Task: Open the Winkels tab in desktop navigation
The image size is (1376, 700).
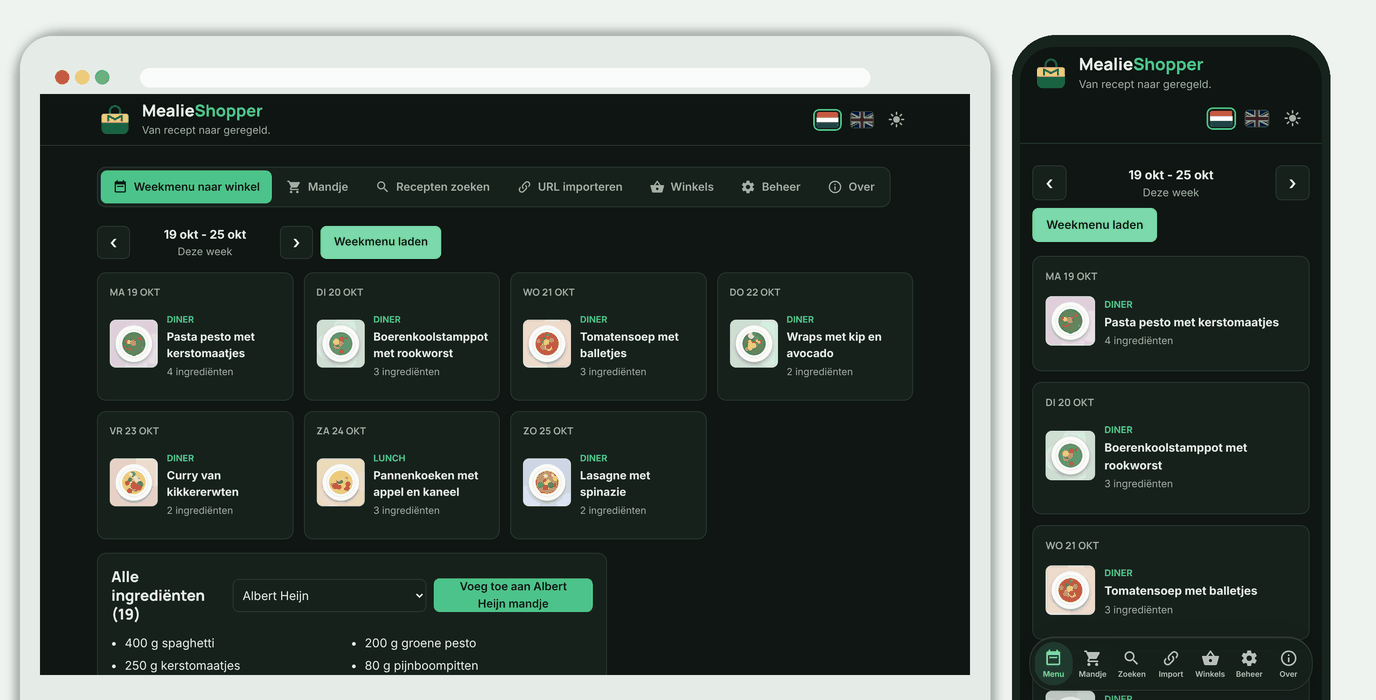Action: click(682, 187)
